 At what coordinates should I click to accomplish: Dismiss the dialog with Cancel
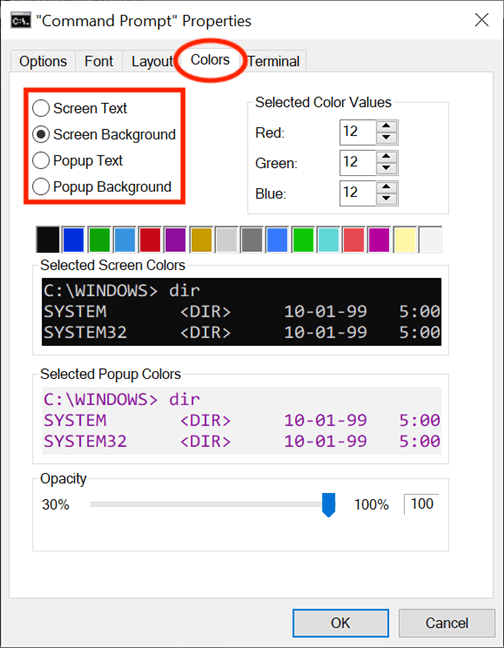[x=447, y=623]
